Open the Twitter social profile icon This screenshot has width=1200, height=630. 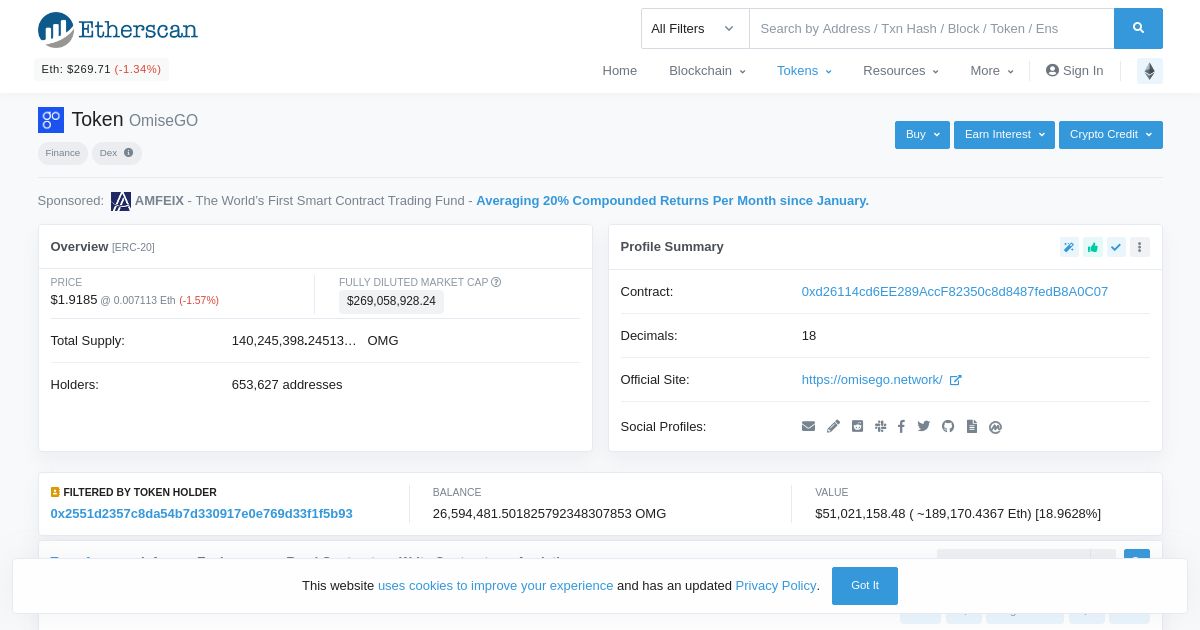923,426
